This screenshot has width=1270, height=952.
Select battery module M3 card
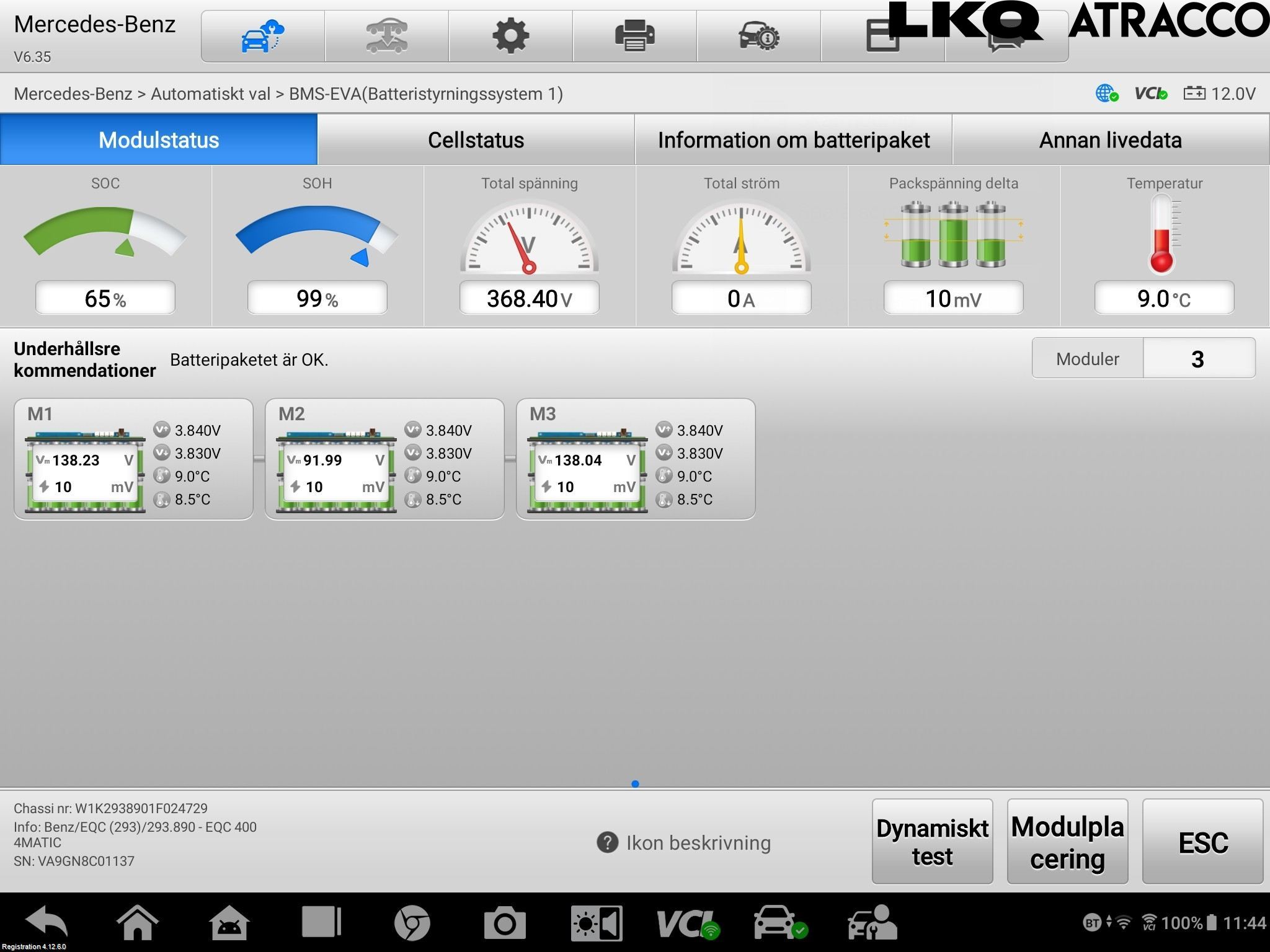coord(636,459)
